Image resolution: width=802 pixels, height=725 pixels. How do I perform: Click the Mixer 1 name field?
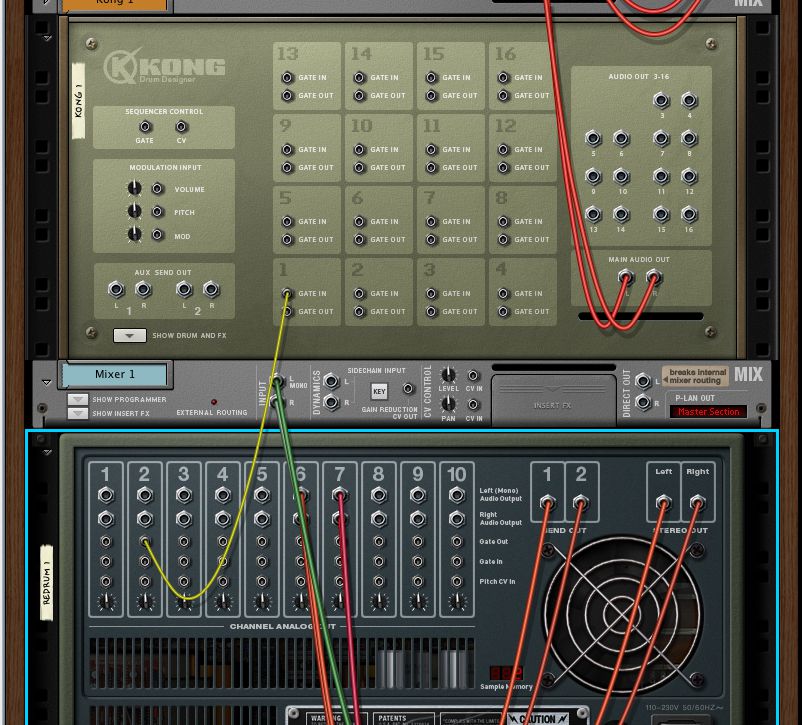(115, 375)
